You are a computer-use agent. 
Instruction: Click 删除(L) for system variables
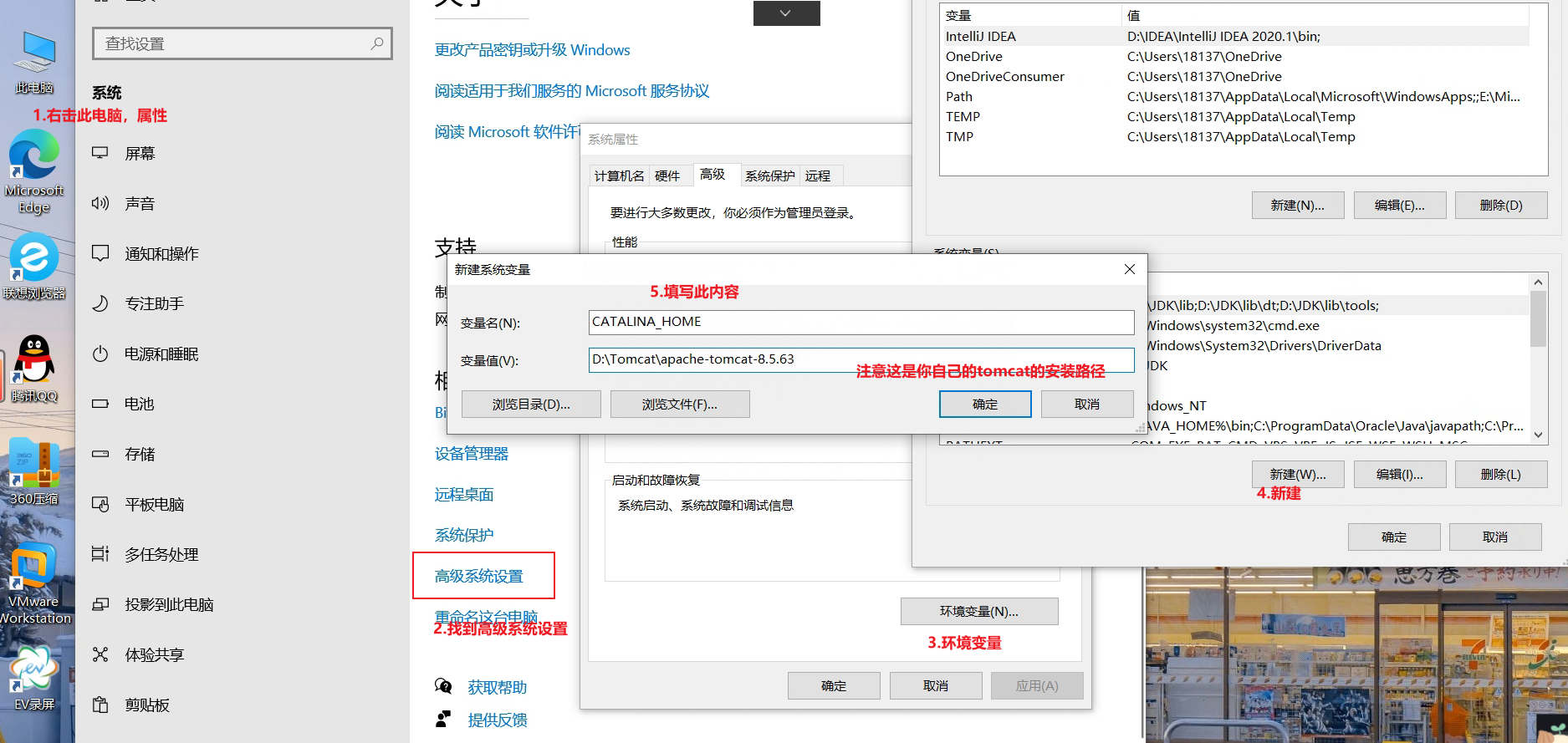(1501, 475)
